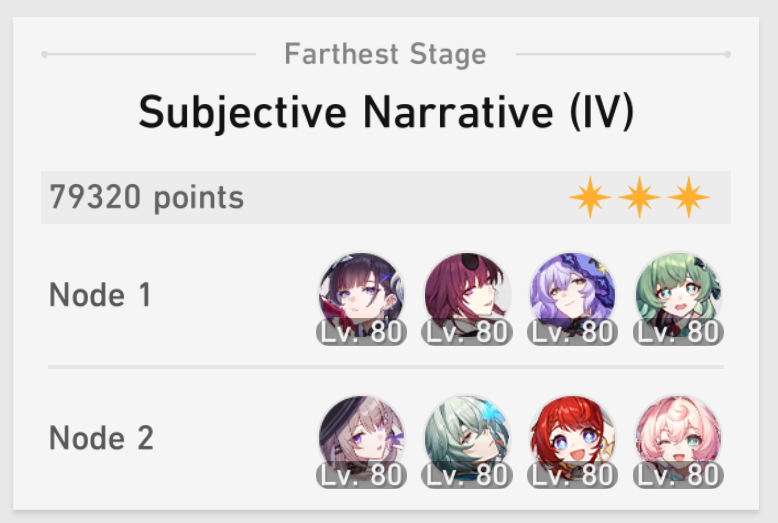Open the teal-haired character avatar in Node 2

click(467, 439)
